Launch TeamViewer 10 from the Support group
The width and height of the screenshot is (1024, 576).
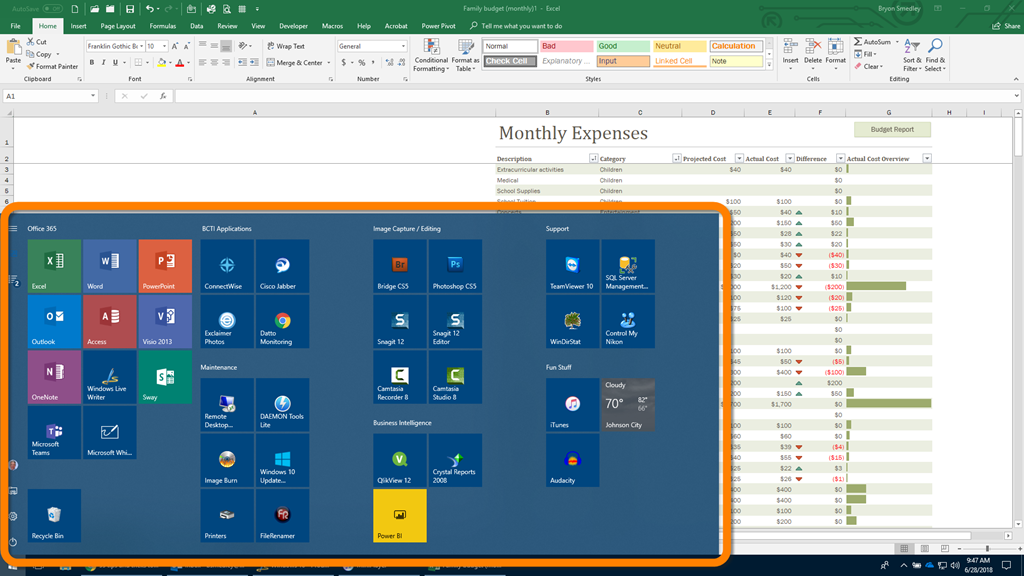(x=572, y=266)
